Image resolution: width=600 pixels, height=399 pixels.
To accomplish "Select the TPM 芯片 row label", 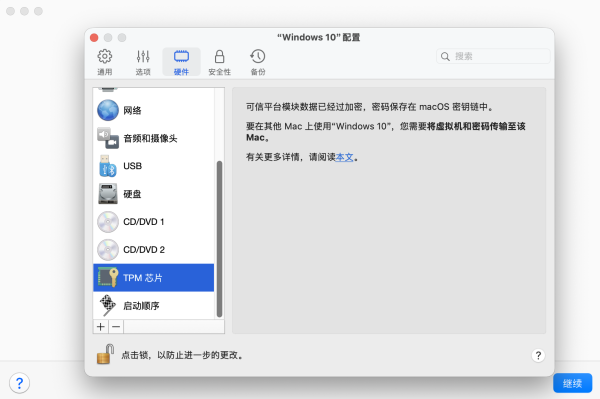I will (x=143, y=278).
